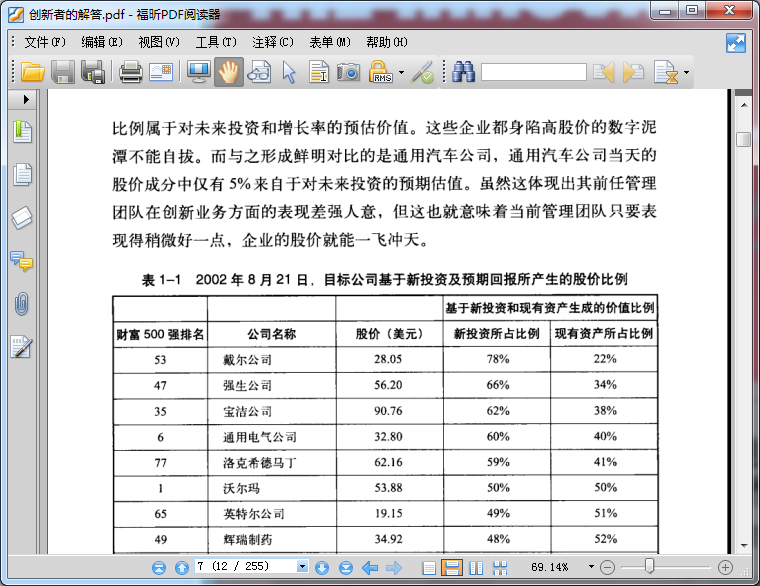
Task: Print the document with printer icon
Action: [131, 72]
